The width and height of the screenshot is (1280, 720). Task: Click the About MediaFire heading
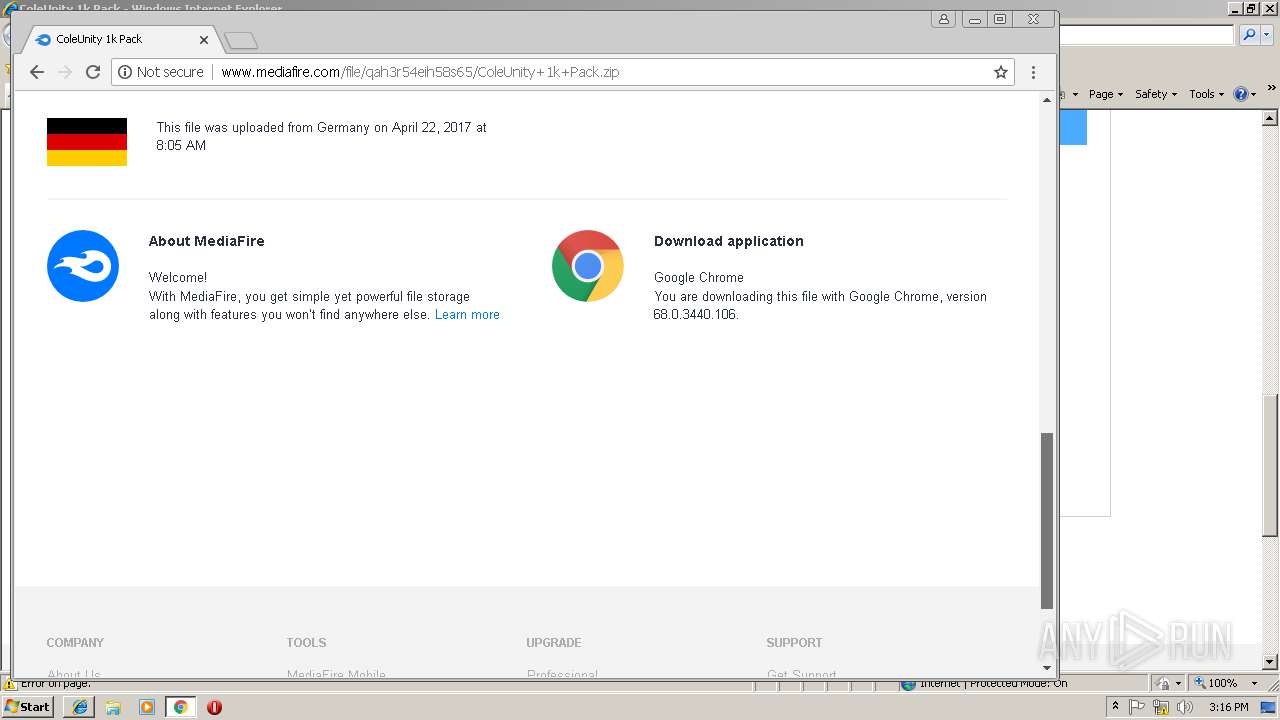207,241
